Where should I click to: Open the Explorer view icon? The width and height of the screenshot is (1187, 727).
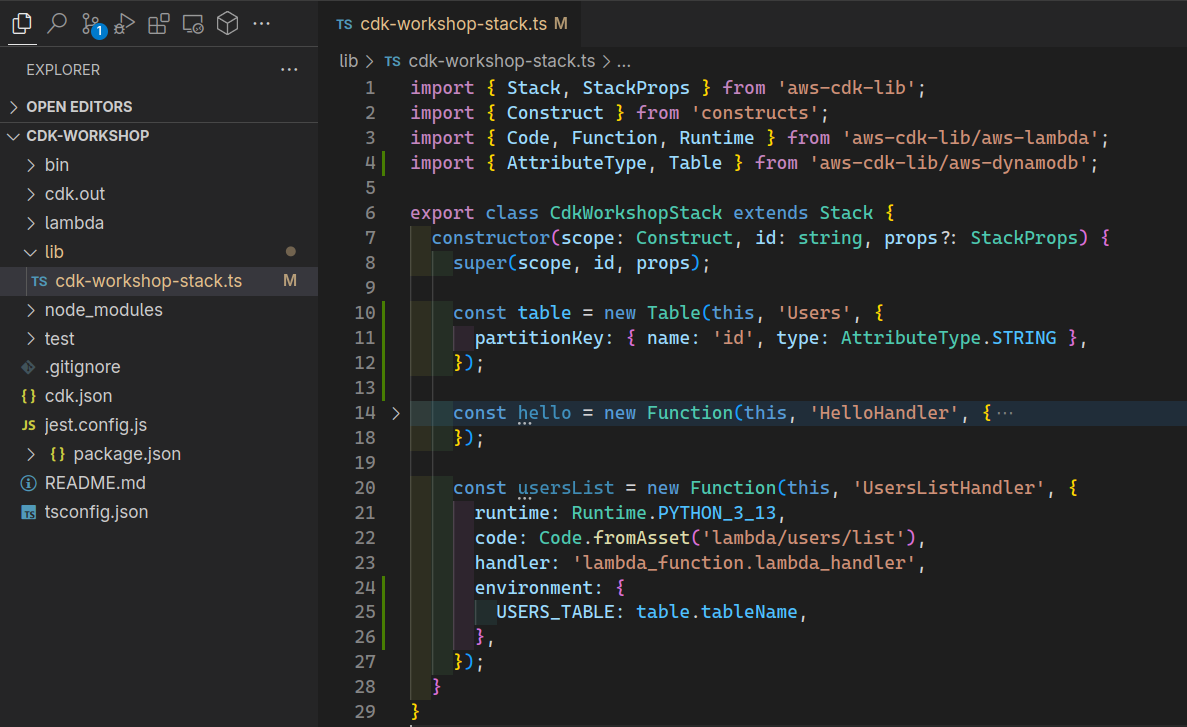tap(22, 24)
